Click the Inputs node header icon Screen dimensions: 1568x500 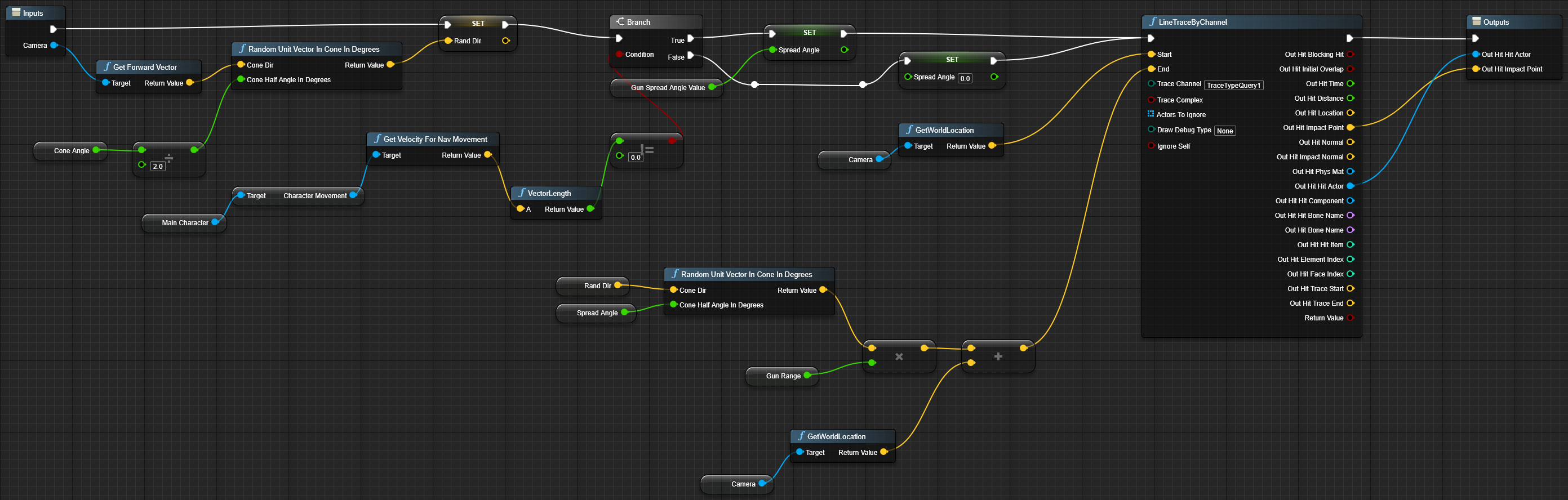pyautogui.click(x=16, y=13)
